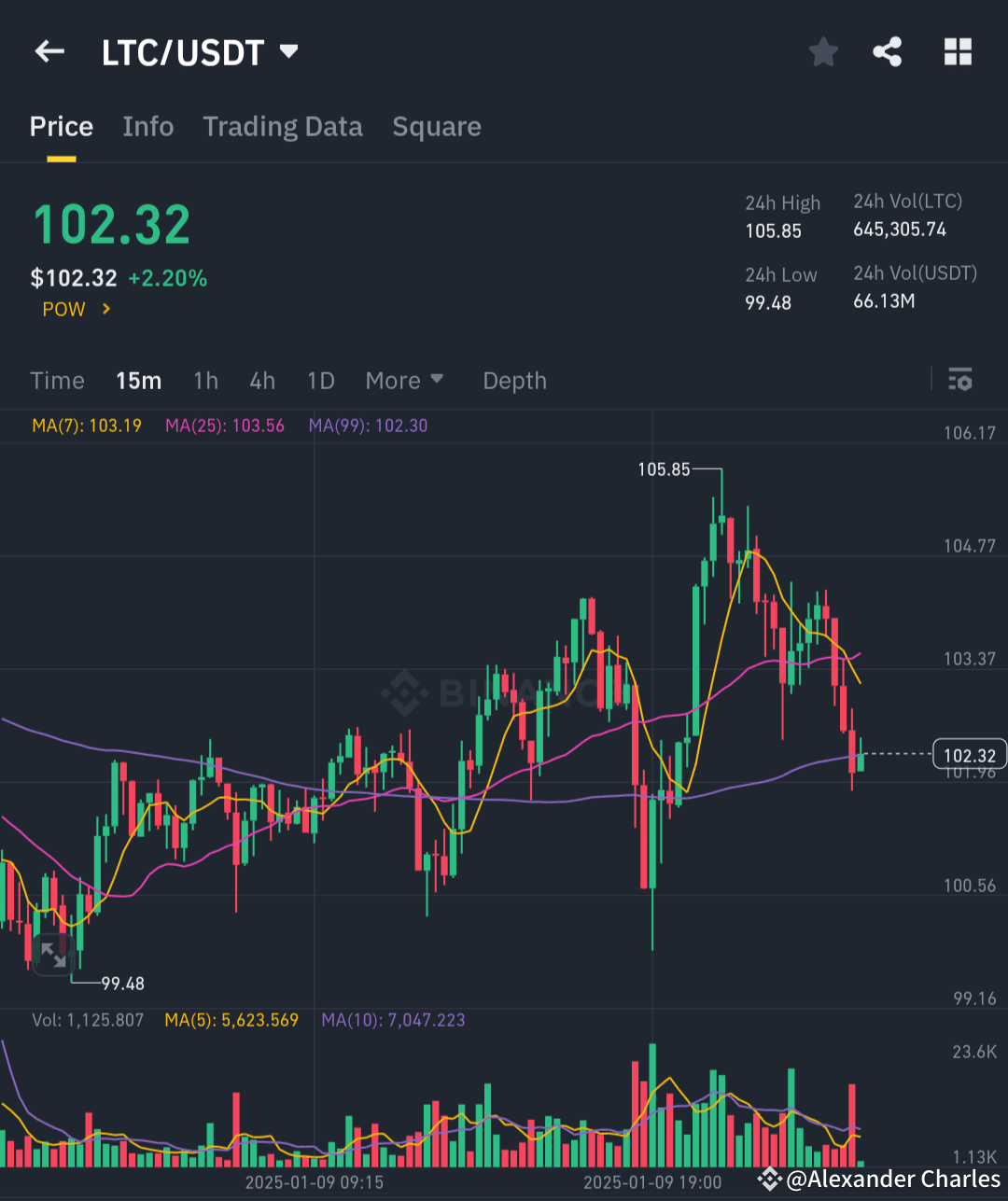Navigate back using the back arrow

tap(49, 51)
